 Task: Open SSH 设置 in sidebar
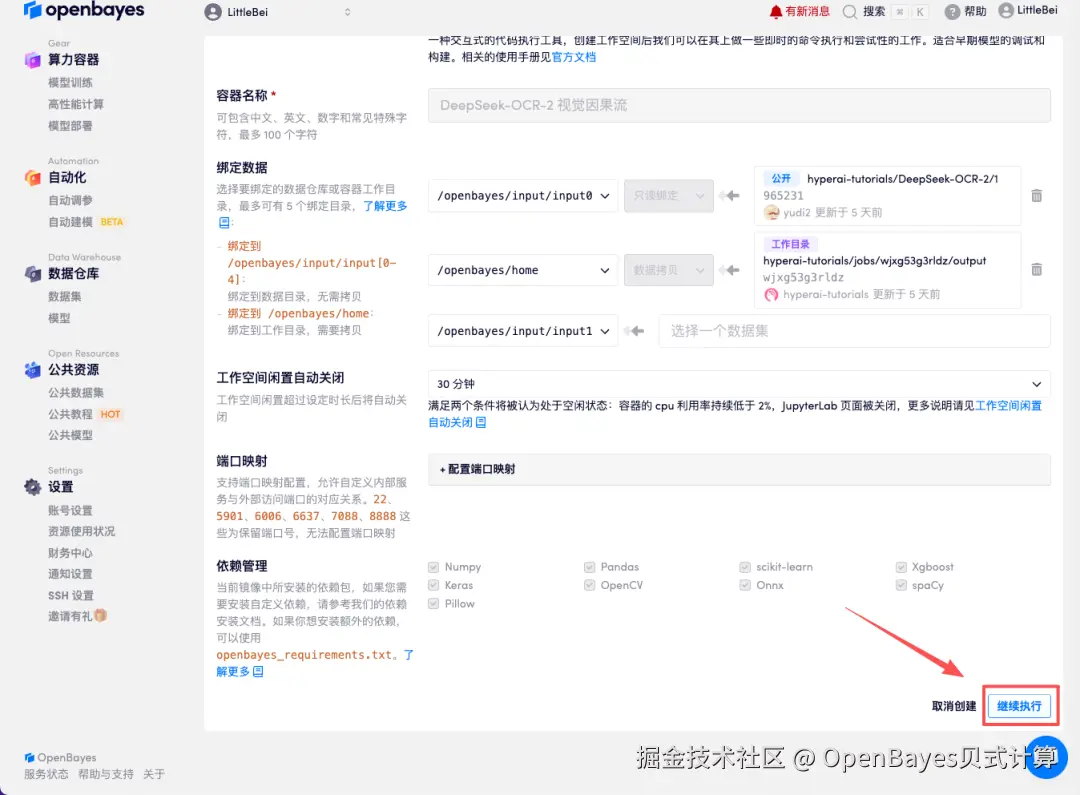click(70, 596)
